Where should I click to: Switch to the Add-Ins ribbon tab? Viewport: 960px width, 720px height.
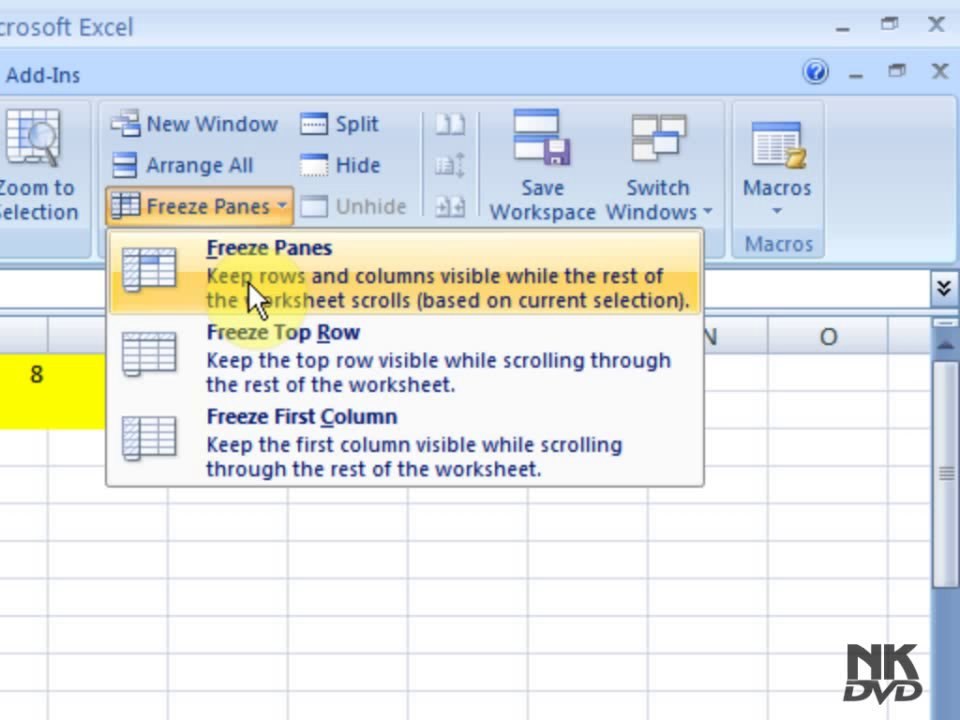coord(42,75)
